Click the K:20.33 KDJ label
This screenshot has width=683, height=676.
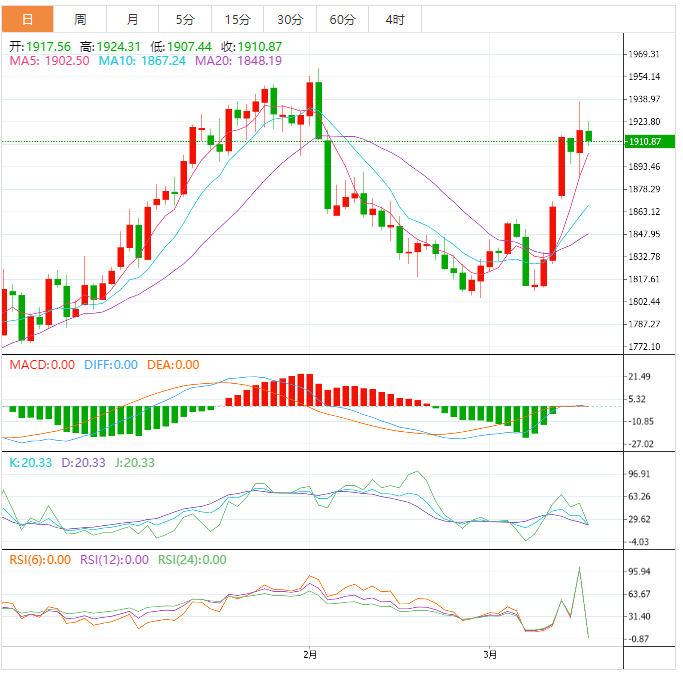coord(30,463)
